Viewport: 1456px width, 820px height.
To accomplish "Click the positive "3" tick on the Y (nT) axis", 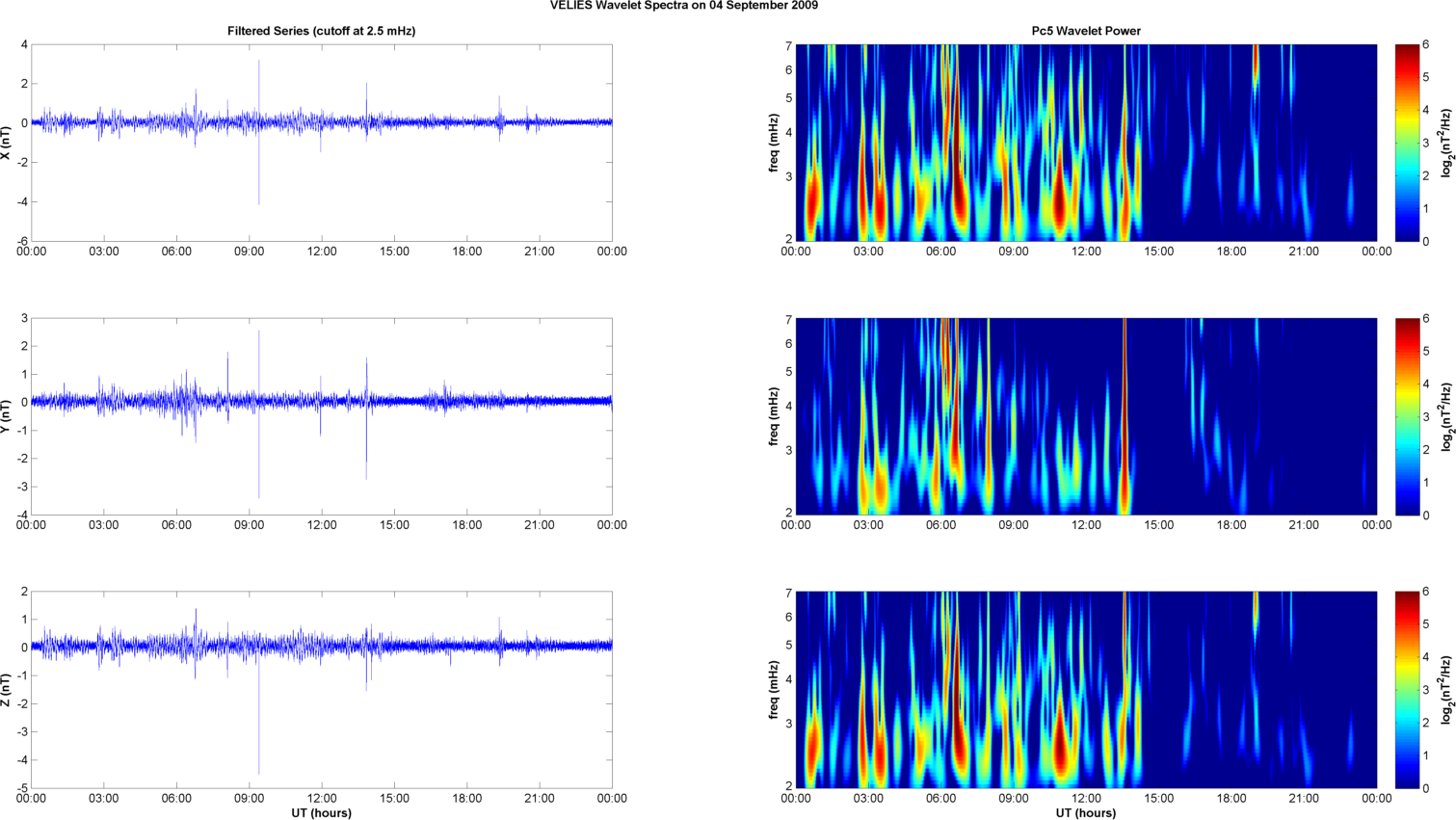I will [25, 319].
